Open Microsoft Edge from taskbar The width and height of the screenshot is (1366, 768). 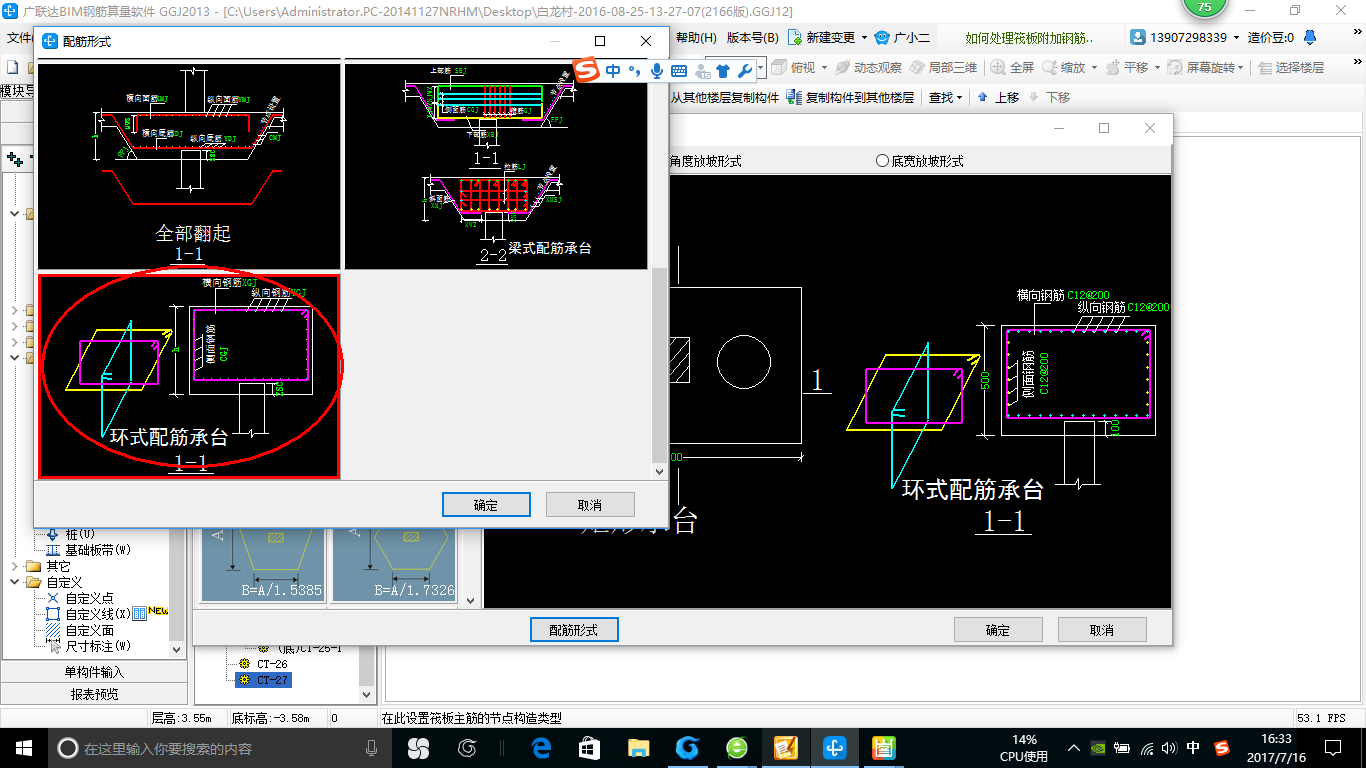(541, 748)
